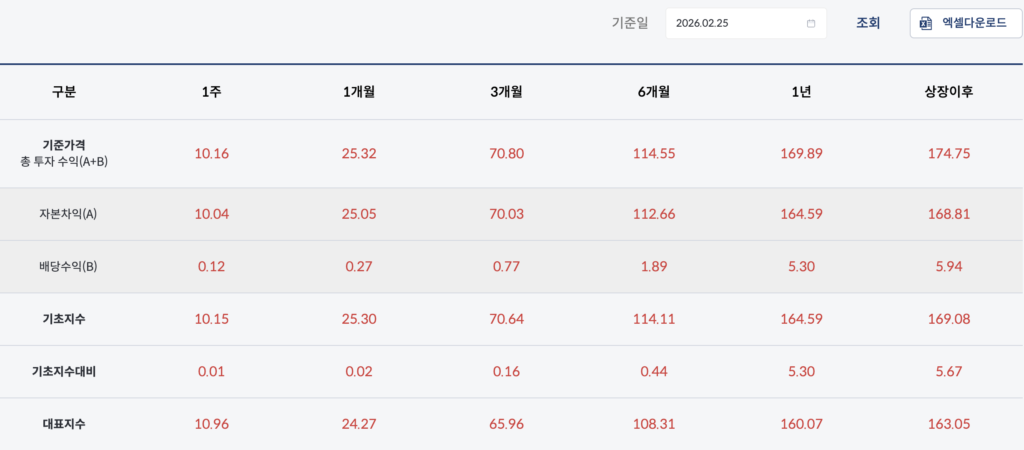Click the 상장이후 column header
This screenshot has height=450, width=1024.
[949, 92]
